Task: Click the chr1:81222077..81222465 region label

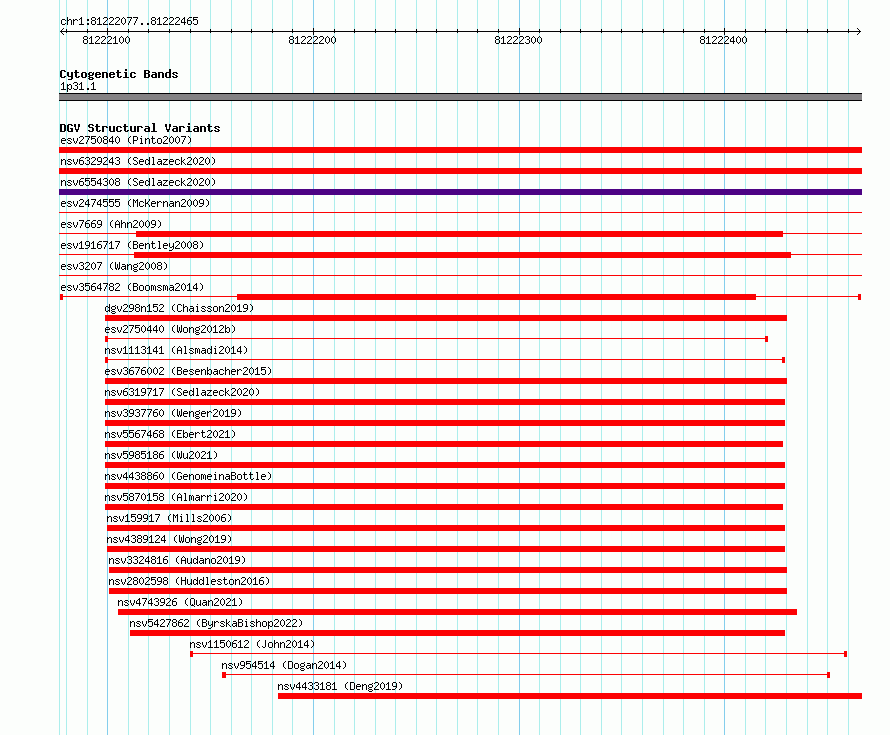Action: tap(129, 21)
